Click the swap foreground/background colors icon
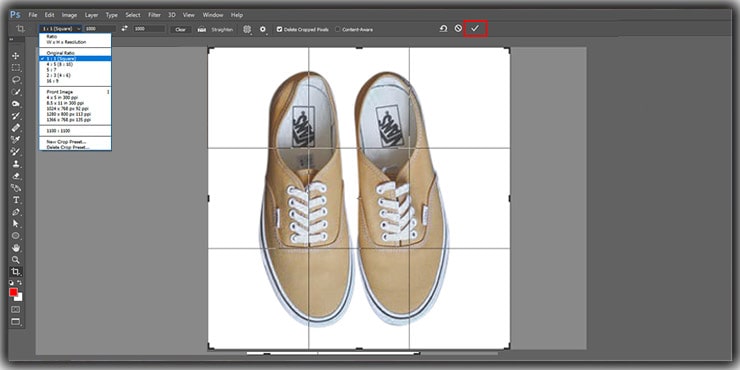740x370 pixels. (19, 283)
